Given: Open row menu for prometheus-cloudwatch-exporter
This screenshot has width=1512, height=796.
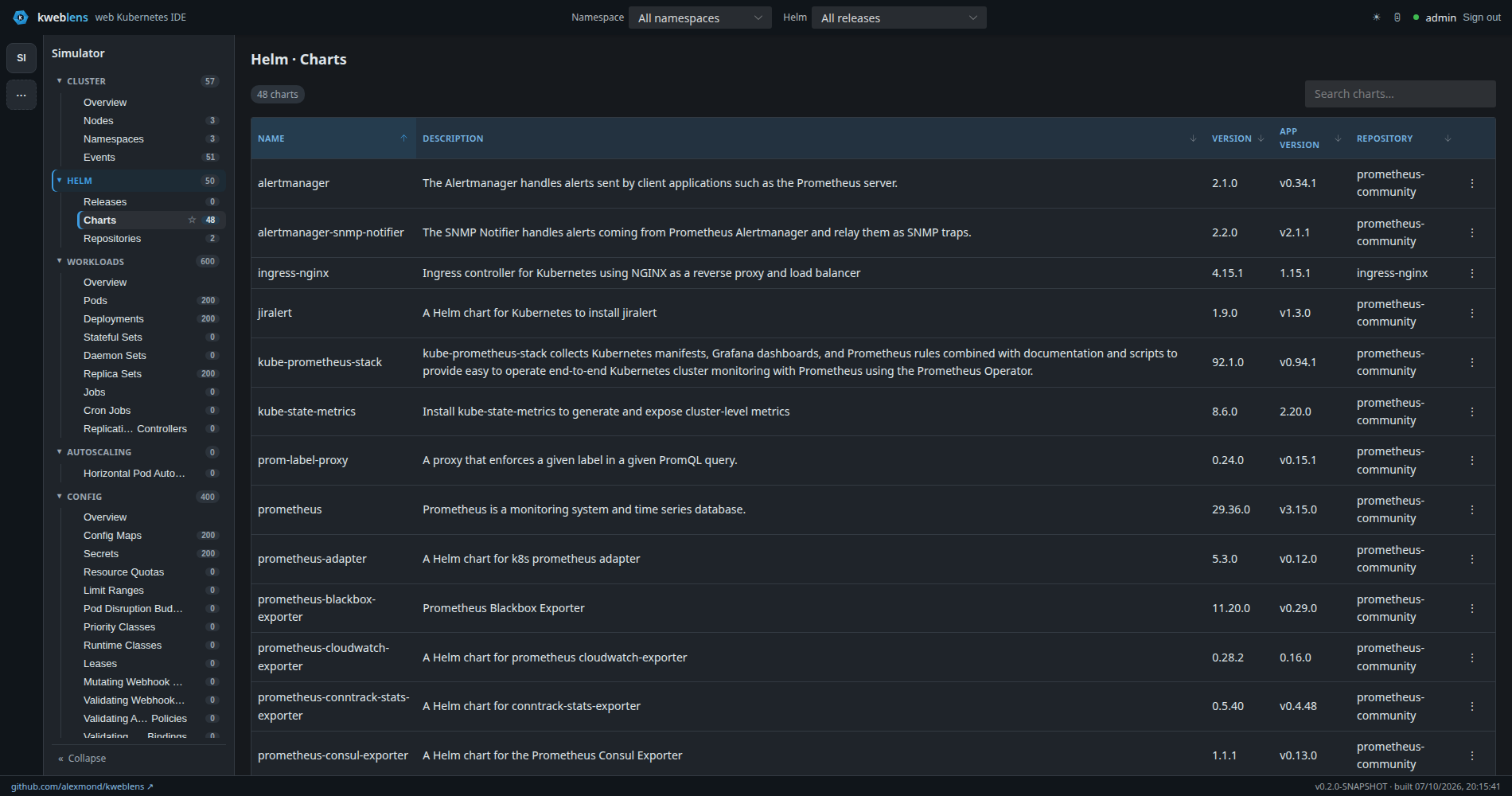Looking at the screenshot, I should [1472, 657].
